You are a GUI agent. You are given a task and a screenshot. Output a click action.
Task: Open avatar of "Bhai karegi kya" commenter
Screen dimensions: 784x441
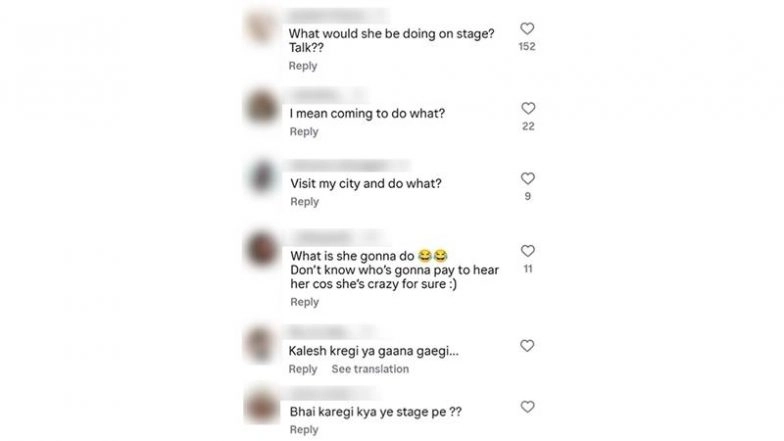[261, 406]
